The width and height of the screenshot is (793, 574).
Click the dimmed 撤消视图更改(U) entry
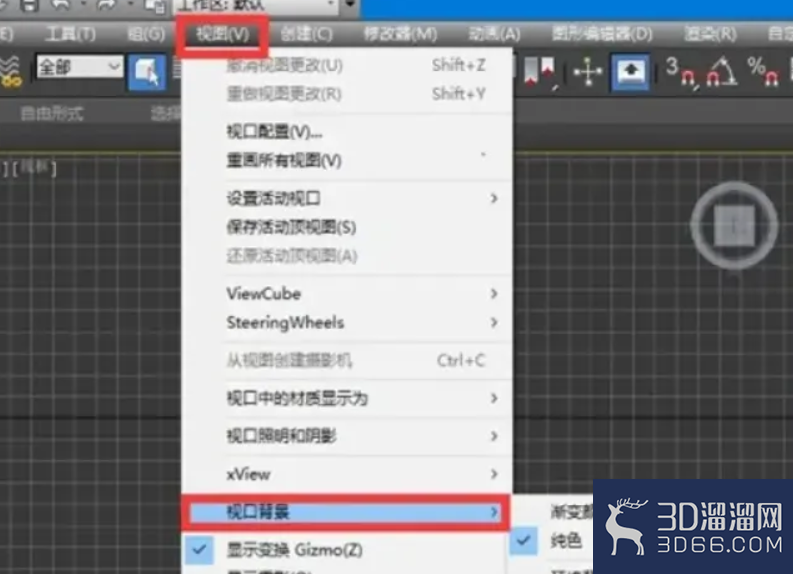point(347,65)
